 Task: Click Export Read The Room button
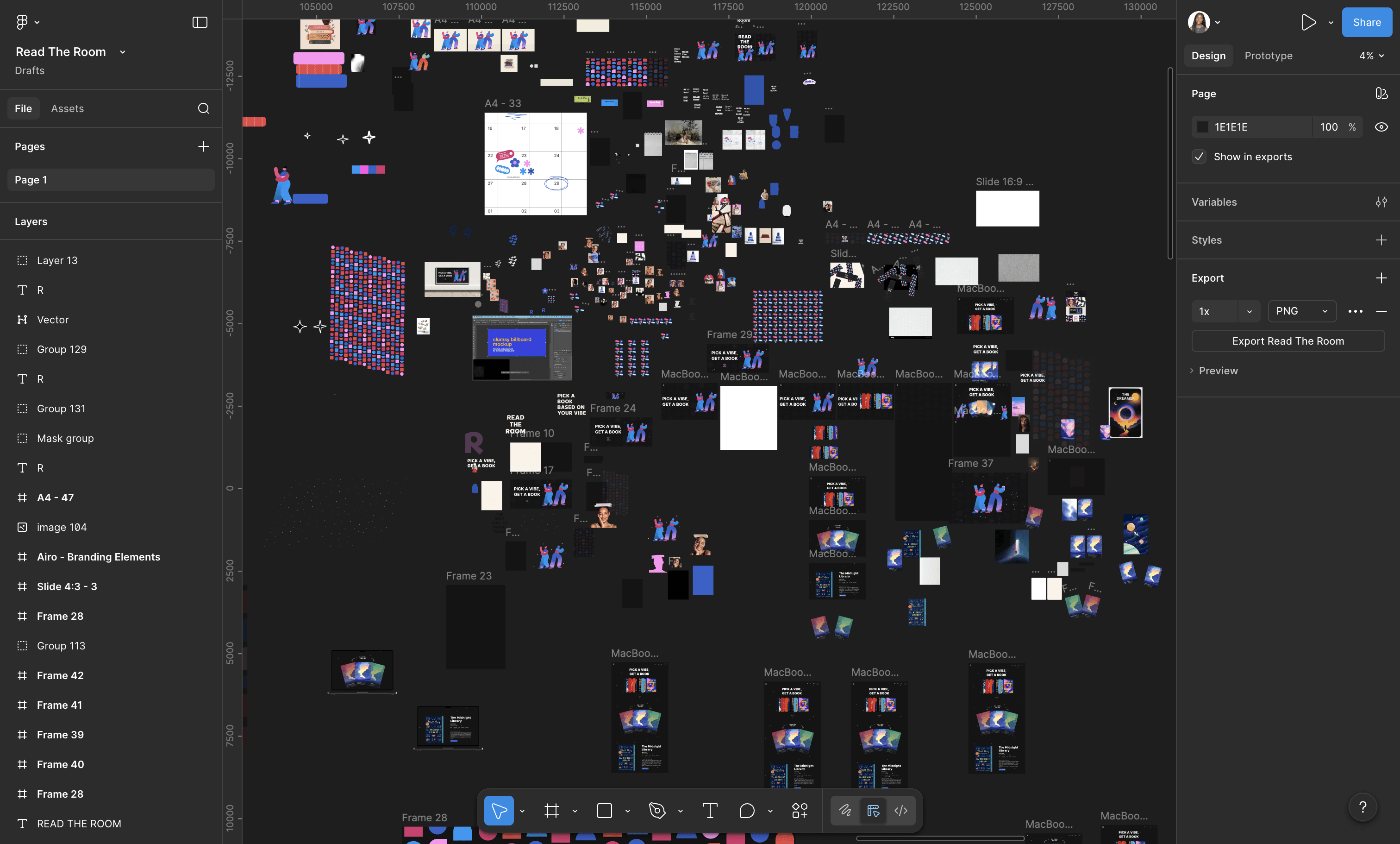pyautogui.click(x=1287, y=341)
